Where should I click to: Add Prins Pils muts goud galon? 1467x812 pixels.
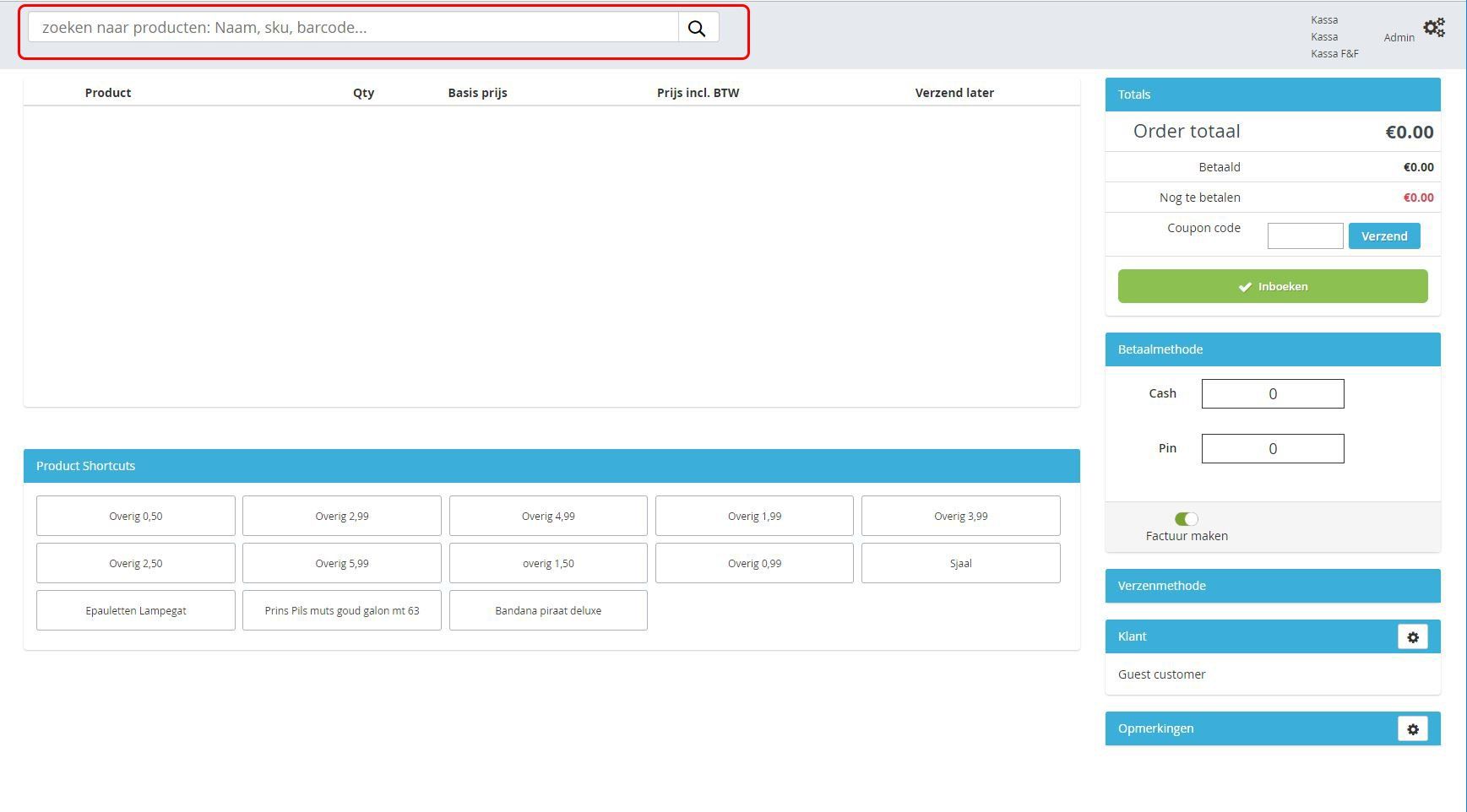coord(342,610)
